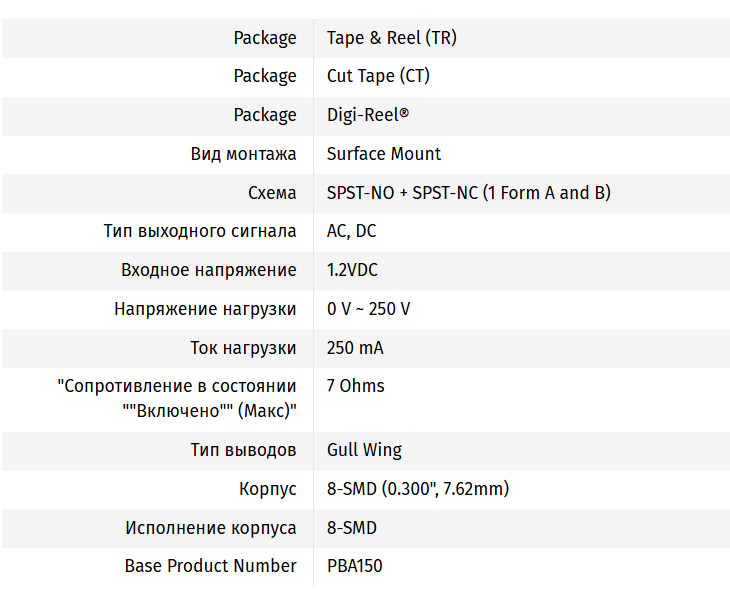Click the "AC, DC" output type value
Viewport: 730px width, 594px height.
pyautogui.click(x=351, y=231)
